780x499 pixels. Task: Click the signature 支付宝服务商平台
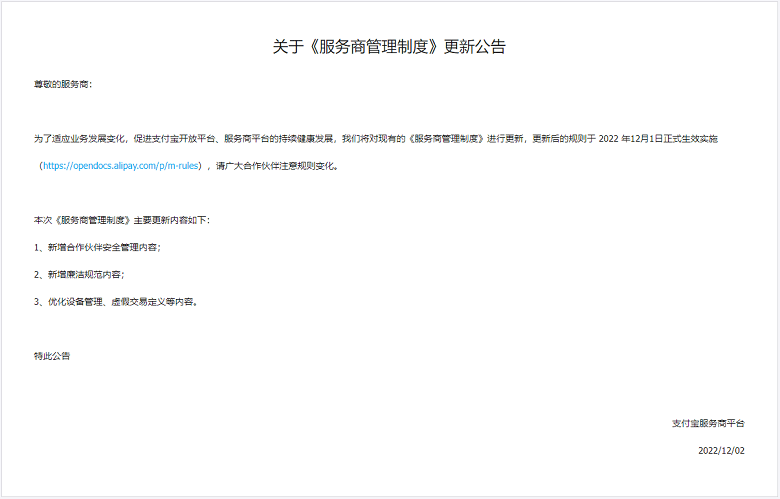click(708, 423)
